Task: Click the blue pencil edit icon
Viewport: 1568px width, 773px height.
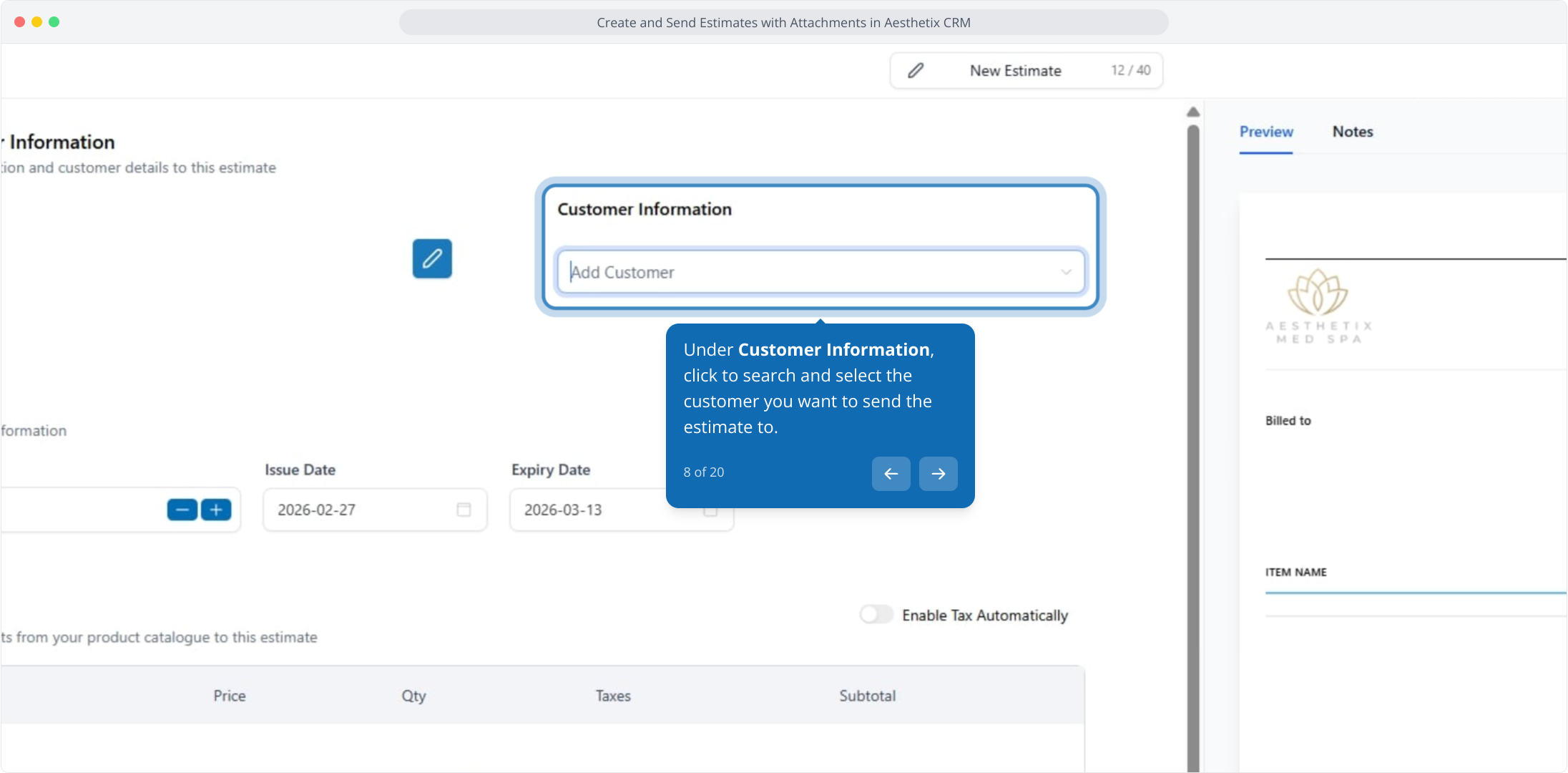Action: [432, 258]
